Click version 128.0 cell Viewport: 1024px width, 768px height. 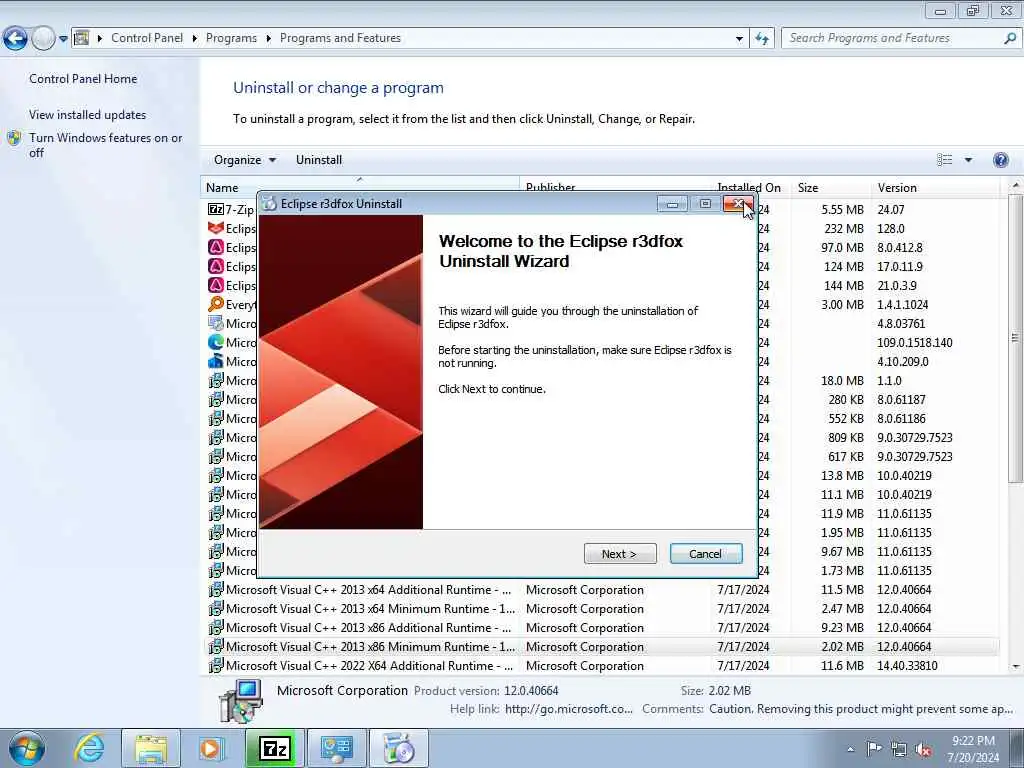(x=891, y=229)
